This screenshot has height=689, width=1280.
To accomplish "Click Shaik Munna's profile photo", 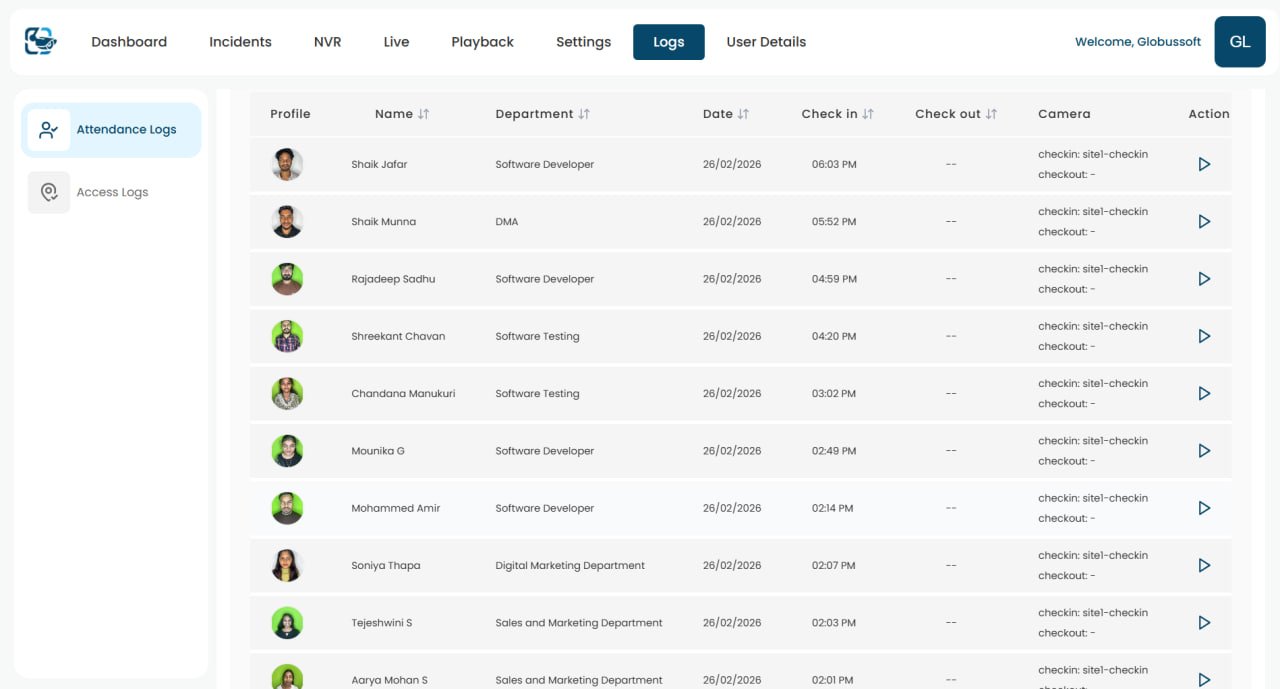I will 287,221.
